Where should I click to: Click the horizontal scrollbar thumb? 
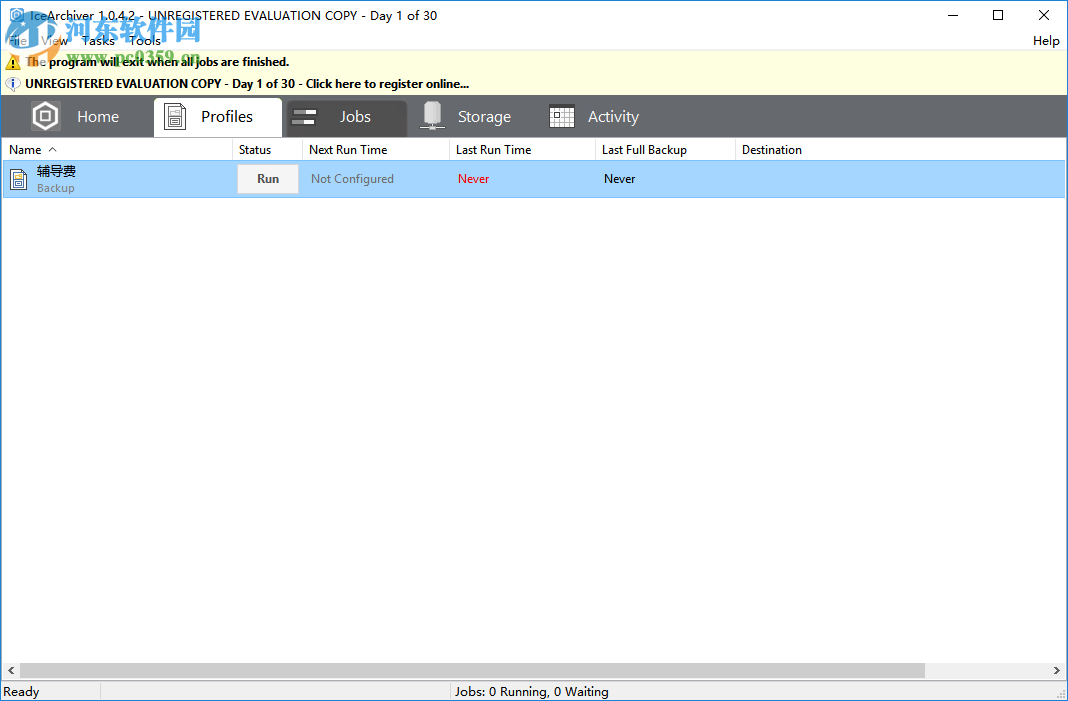click(x=472, y=670)
